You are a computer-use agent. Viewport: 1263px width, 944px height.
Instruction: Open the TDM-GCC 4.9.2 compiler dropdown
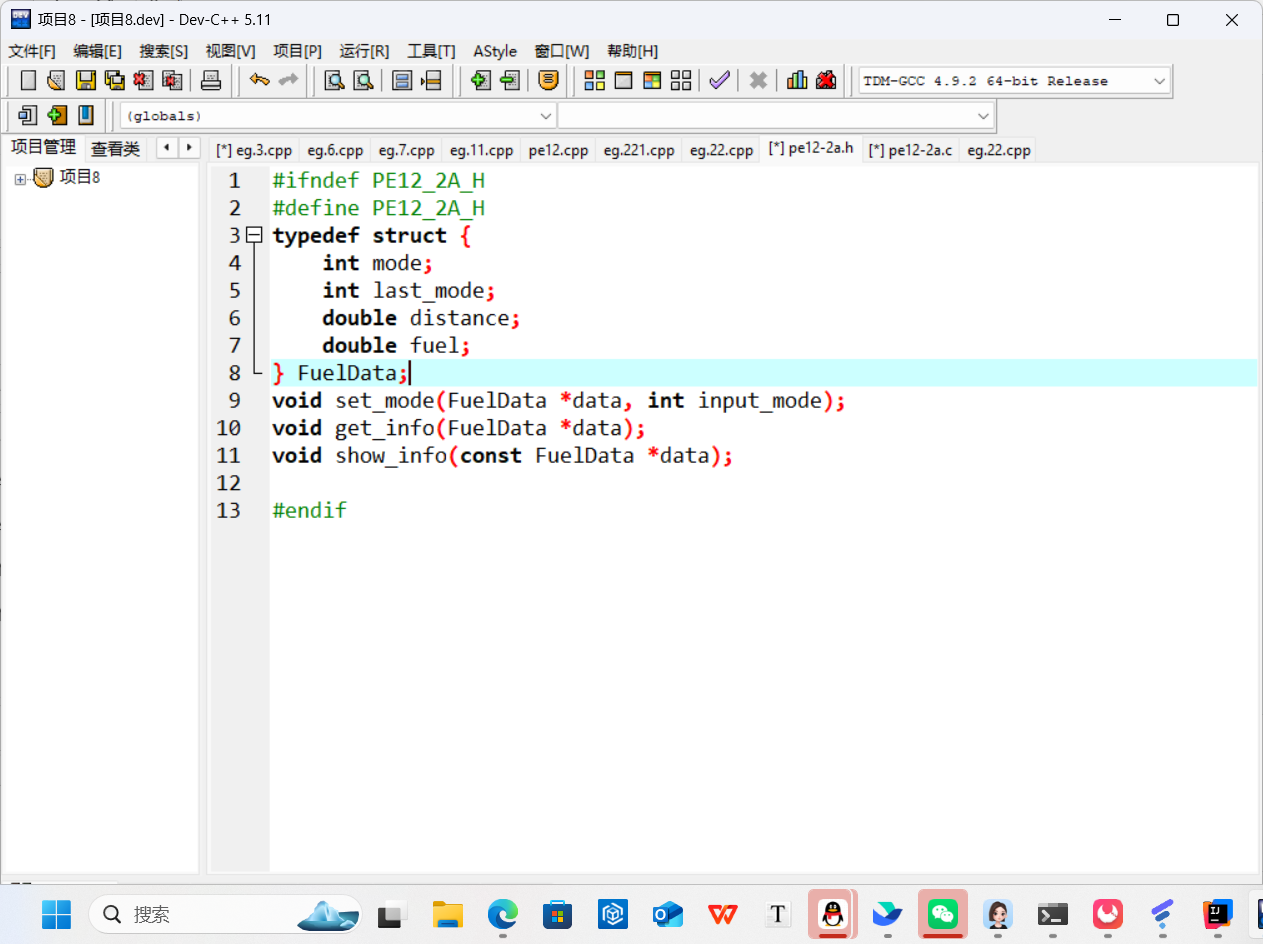(x=1014, y=81)
